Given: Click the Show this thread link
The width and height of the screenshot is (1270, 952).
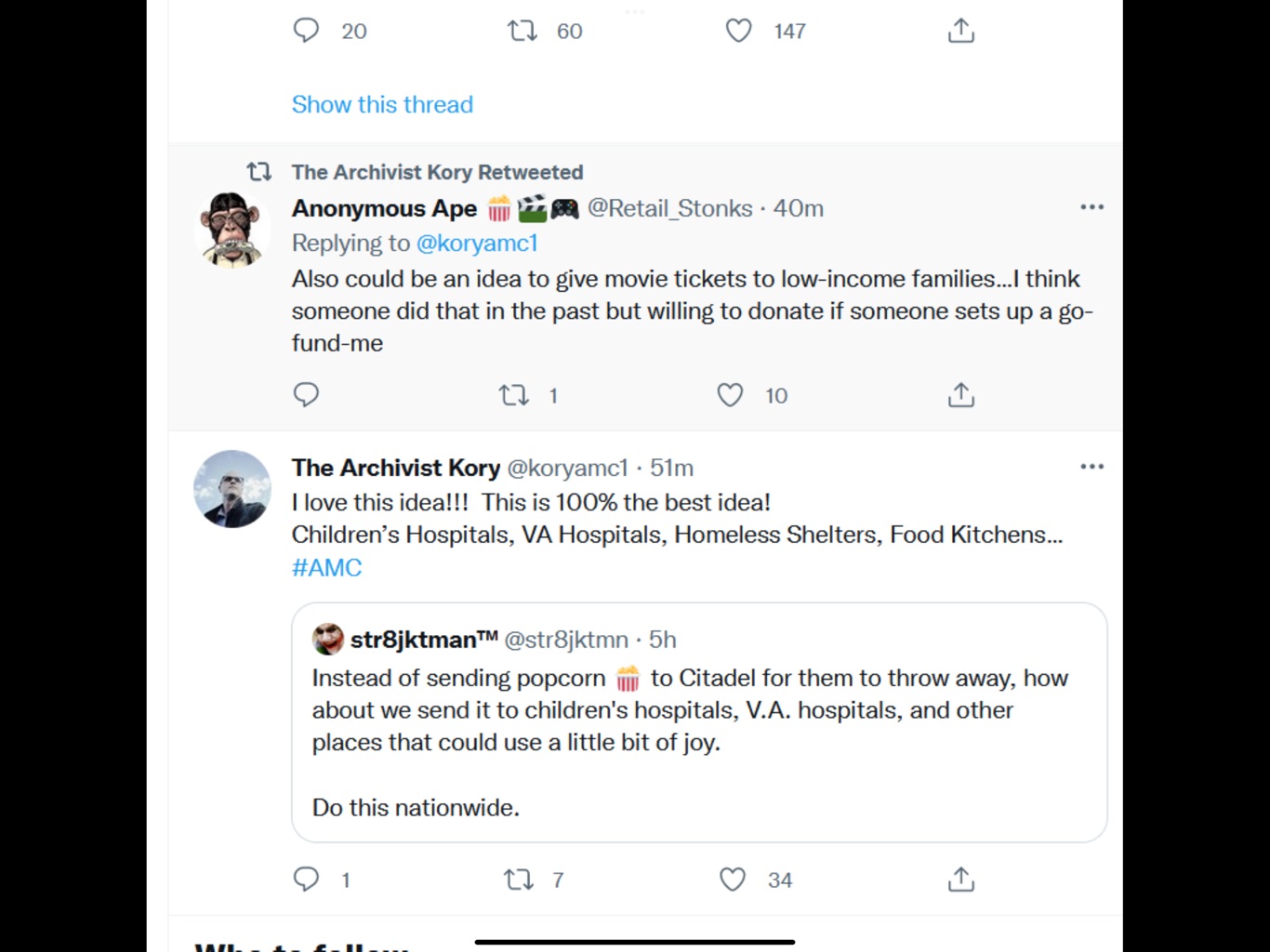Looking at the screenshot, I should tap(382, 104).
